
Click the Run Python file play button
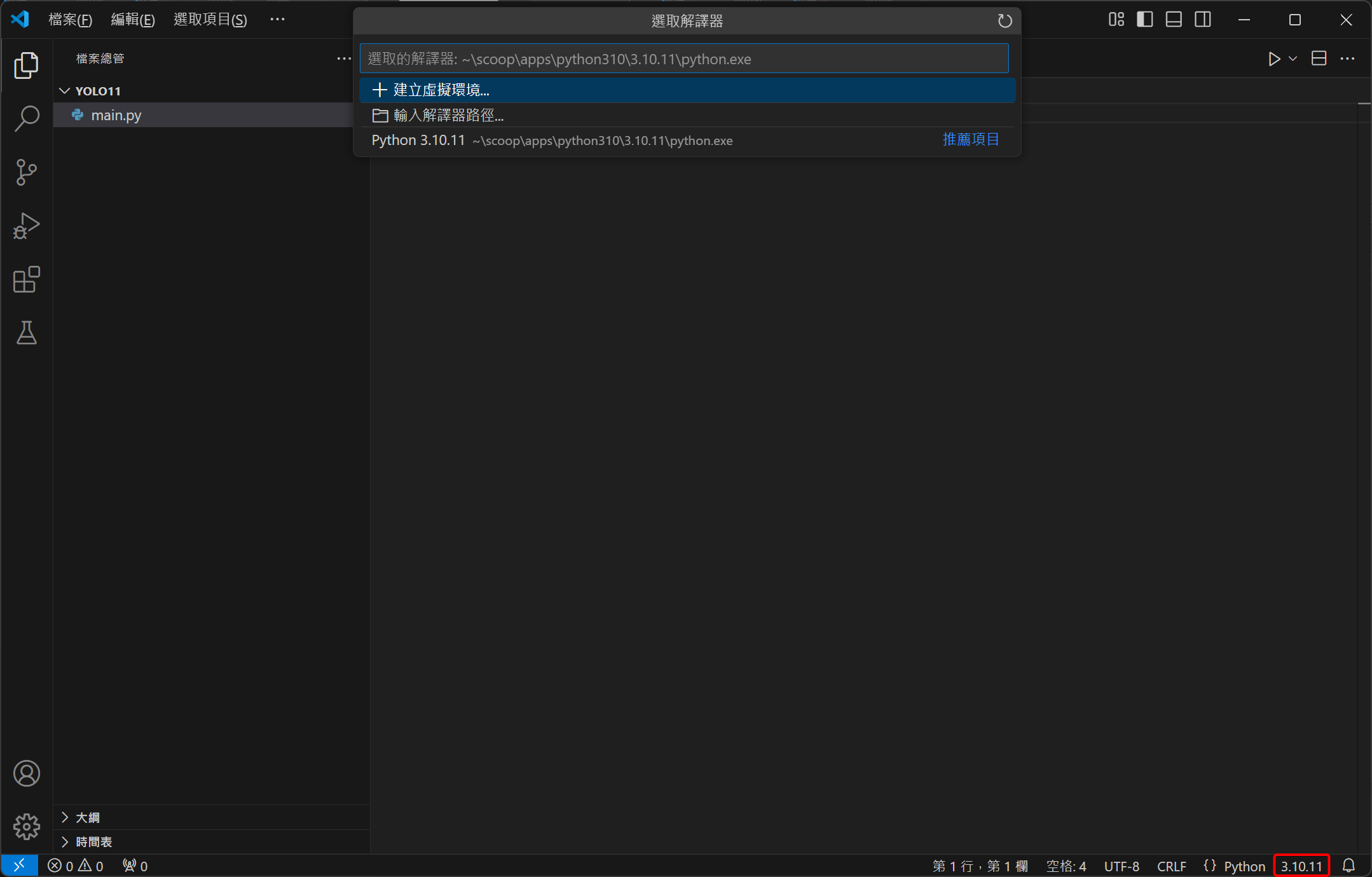click(x=1273, y=59)
